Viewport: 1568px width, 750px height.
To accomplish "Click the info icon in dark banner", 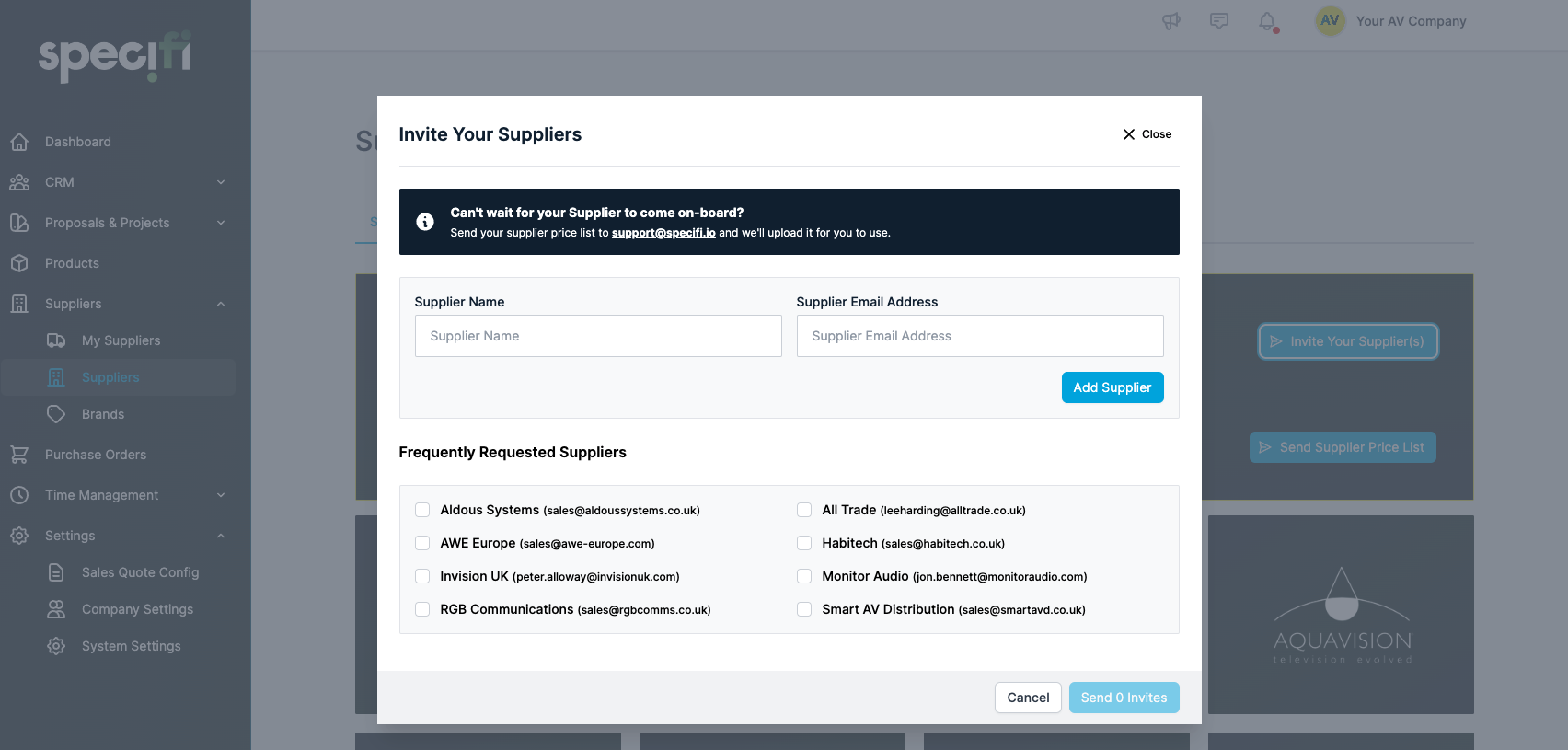I will pos(425,222).
